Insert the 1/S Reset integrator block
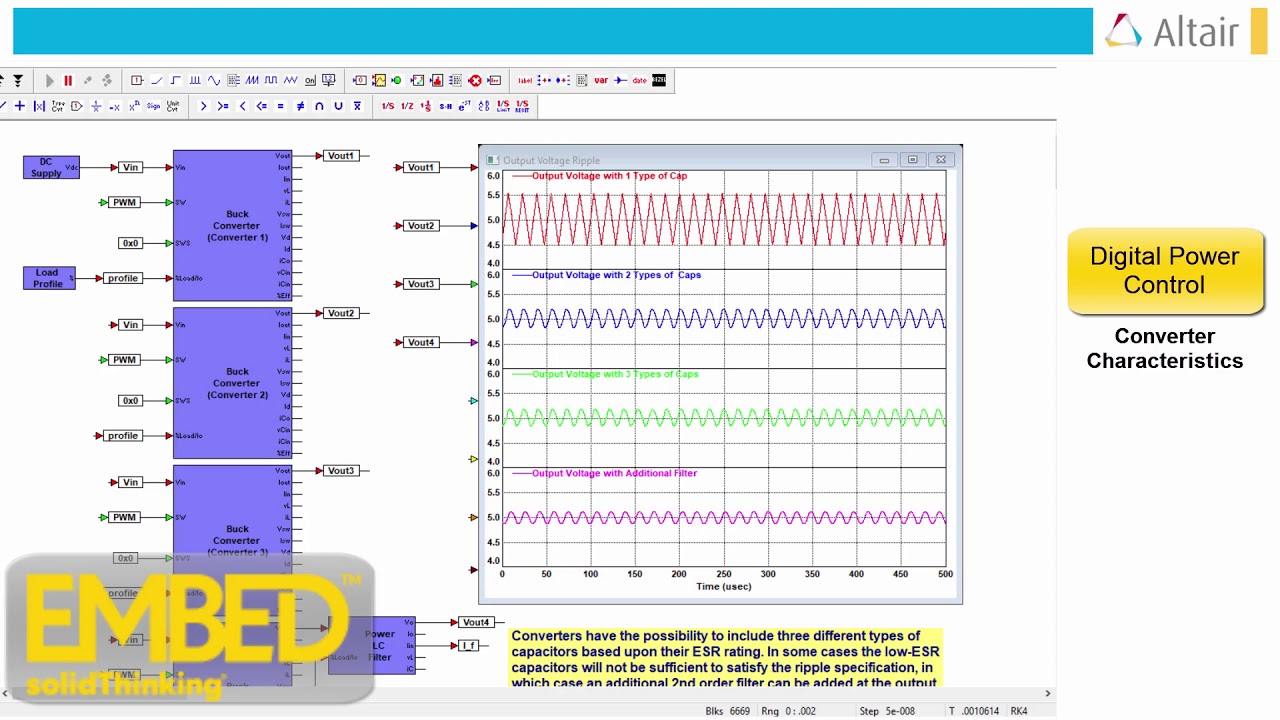Viewport: 1280px width, 720px height. (522, 106)
